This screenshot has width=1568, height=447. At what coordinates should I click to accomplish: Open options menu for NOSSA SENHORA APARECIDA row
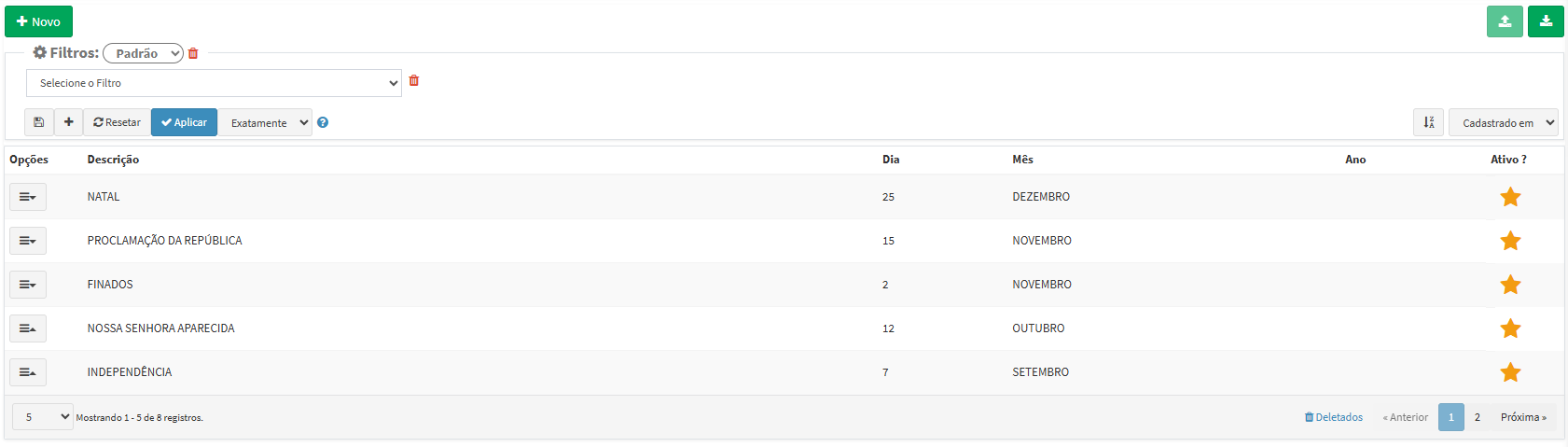pyautogui.click(x=28, y=328)
